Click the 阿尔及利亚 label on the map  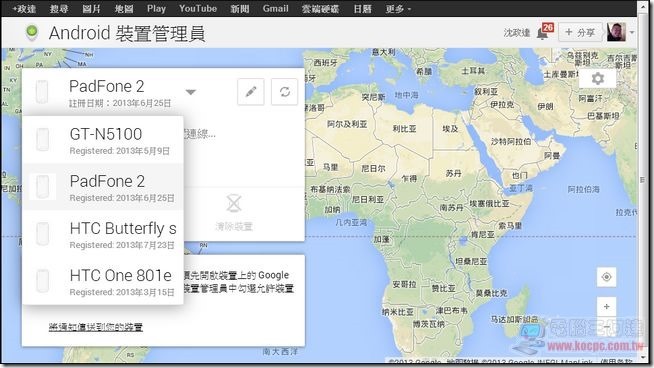pos(347,124)
